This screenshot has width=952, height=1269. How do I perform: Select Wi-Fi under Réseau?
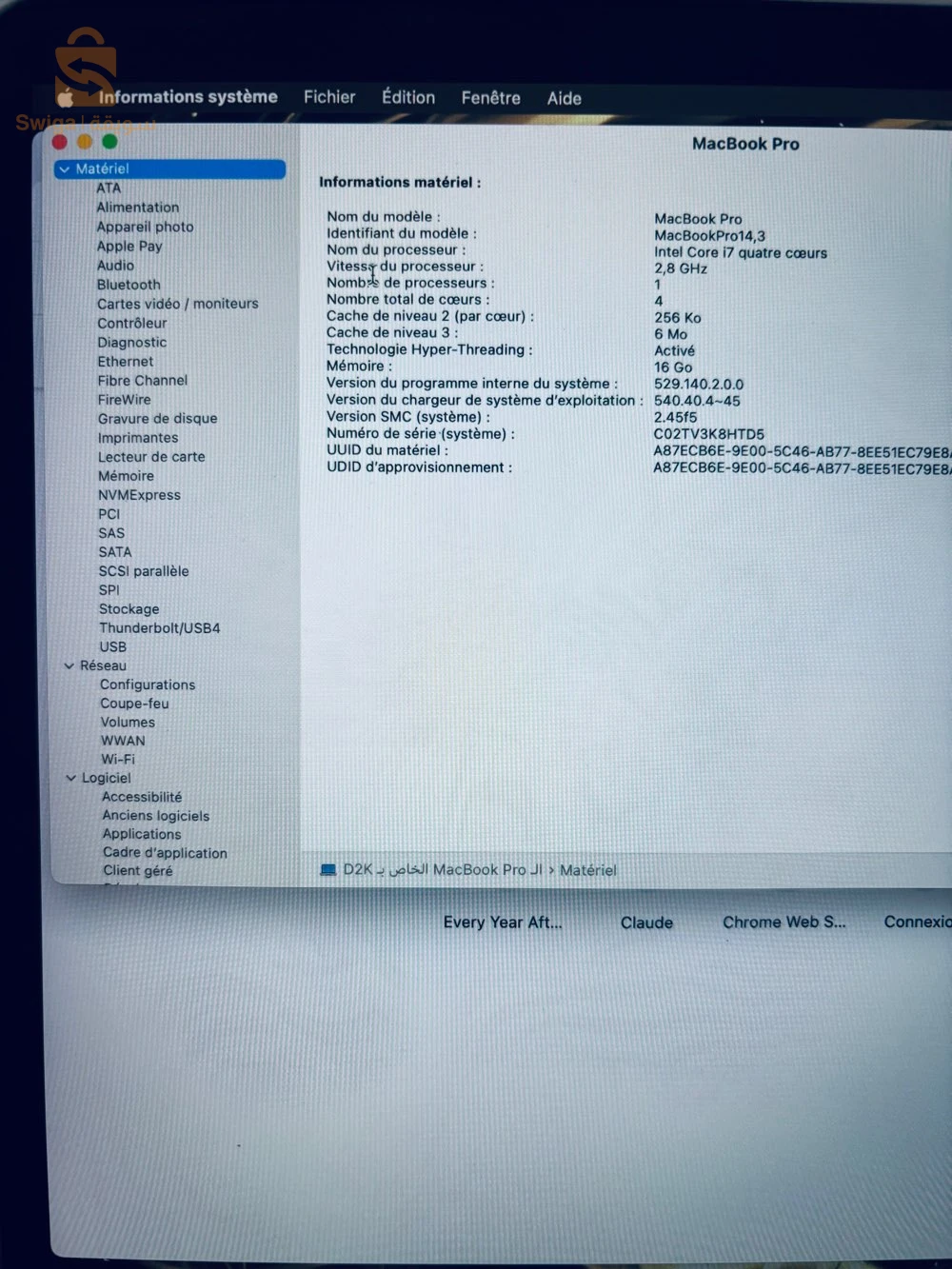tap(118, 760)
